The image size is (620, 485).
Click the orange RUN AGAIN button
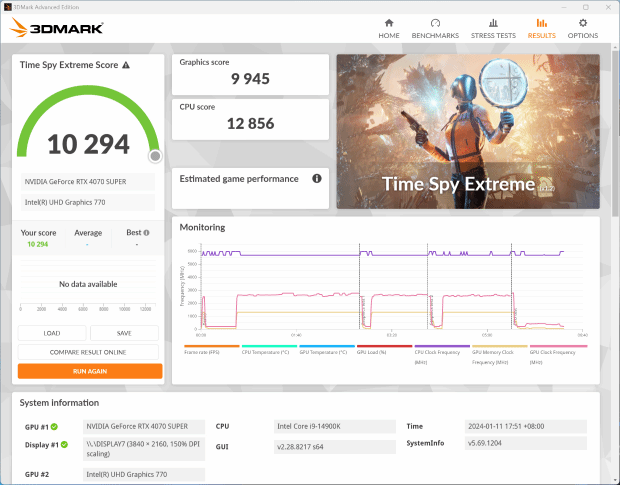[x=90, y=371]
